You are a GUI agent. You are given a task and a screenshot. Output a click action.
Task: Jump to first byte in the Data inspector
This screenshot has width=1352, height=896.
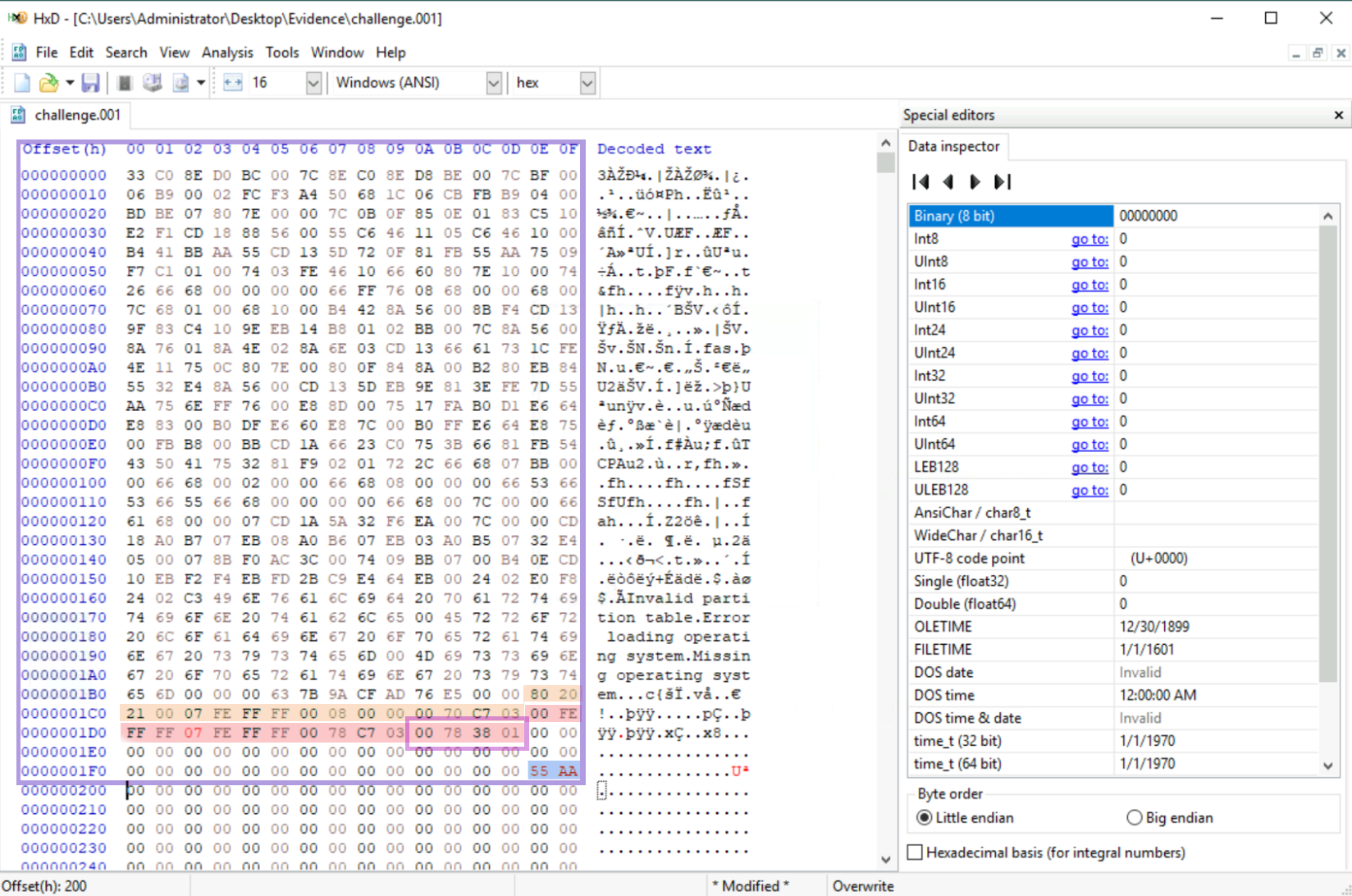[x=921, y=182]
